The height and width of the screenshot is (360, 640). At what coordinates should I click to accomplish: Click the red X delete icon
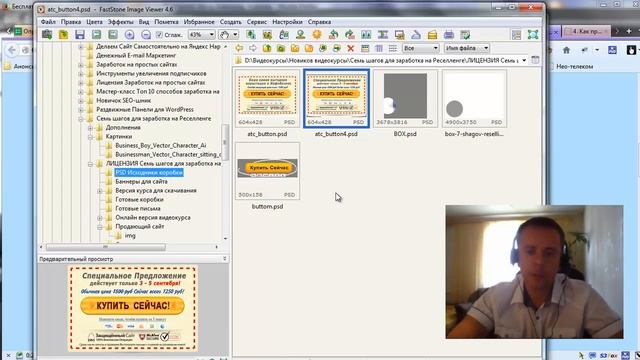click(351, 48)
